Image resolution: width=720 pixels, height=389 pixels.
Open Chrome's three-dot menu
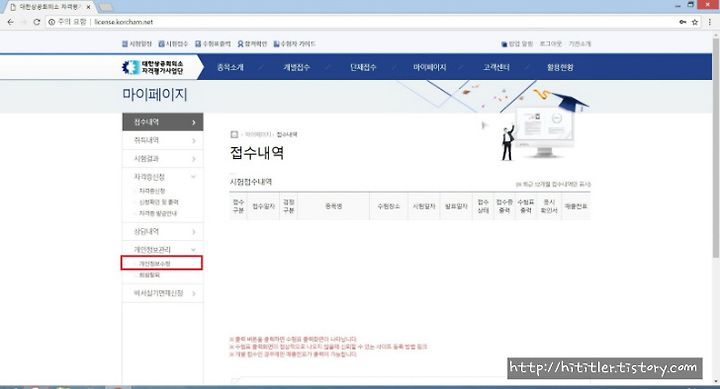(710, 22)
